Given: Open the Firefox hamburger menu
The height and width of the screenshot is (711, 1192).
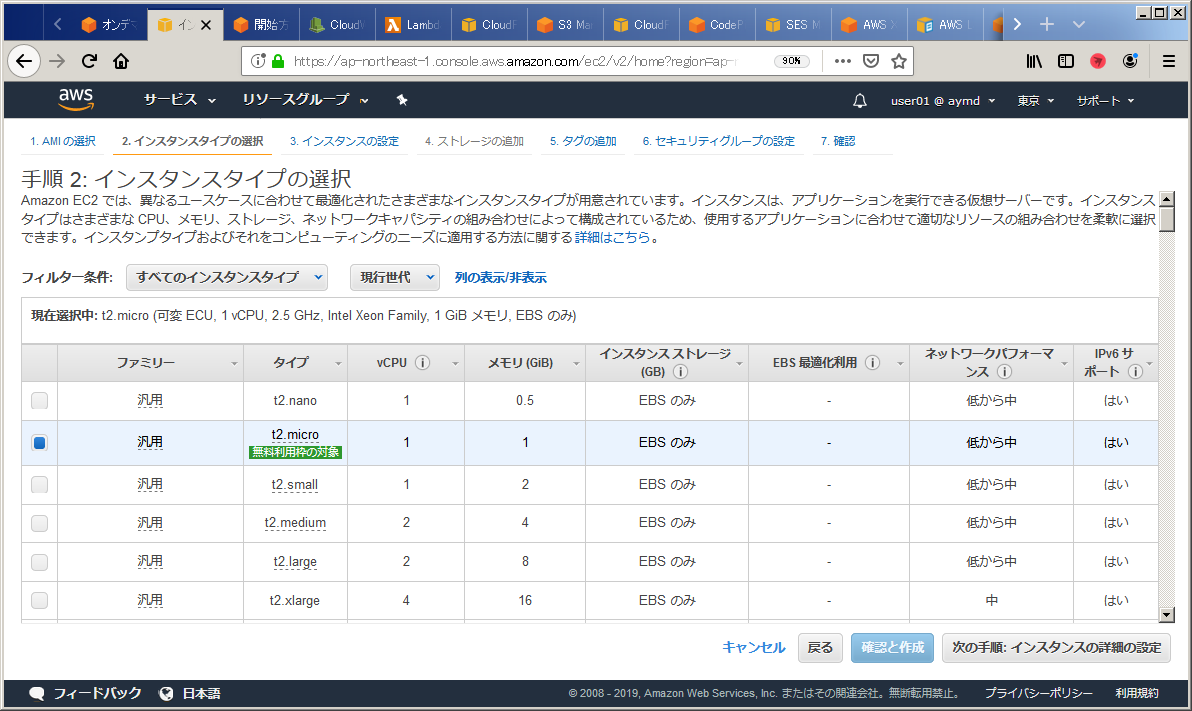Looking at the screenshot, I should coord(1168,61).
